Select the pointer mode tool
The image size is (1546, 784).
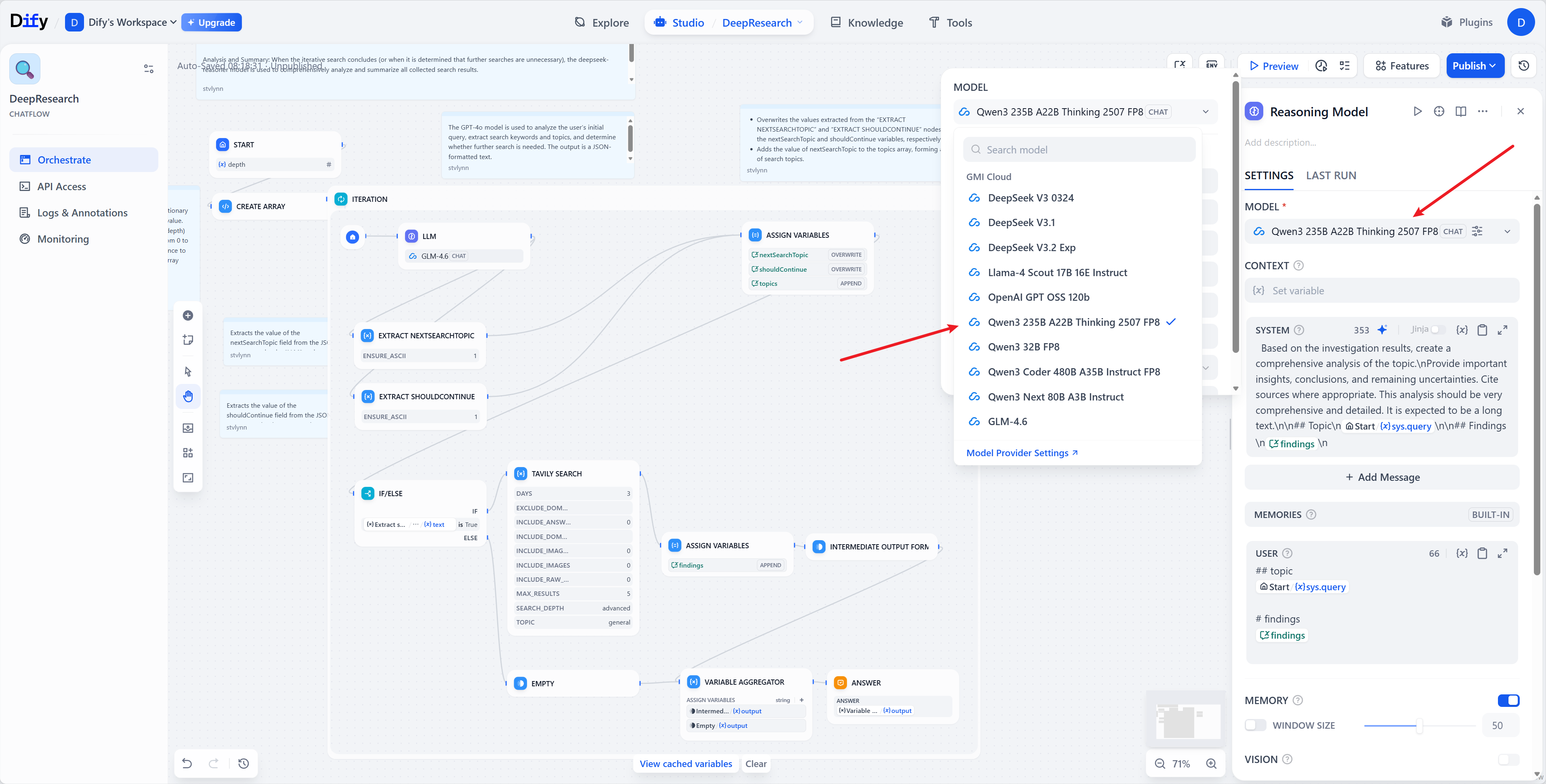[188, 371]
